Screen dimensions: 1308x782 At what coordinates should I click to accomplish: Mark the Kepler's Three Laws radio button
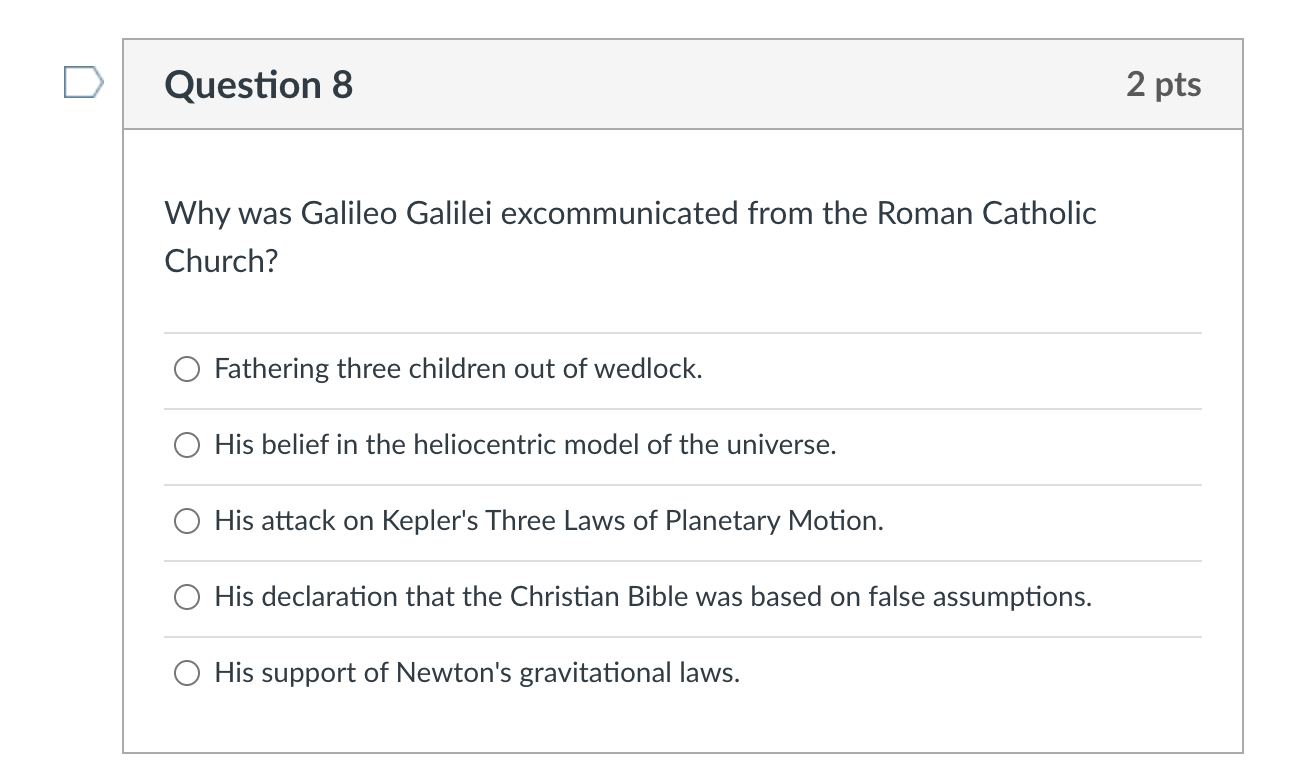pyautogui.click(x=187, y=522)
